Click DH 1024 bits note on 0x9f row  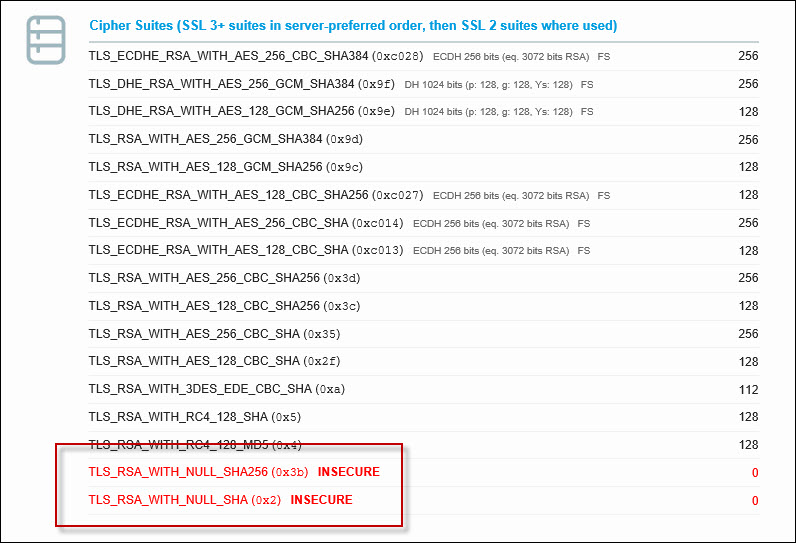[x=488, y=85]
